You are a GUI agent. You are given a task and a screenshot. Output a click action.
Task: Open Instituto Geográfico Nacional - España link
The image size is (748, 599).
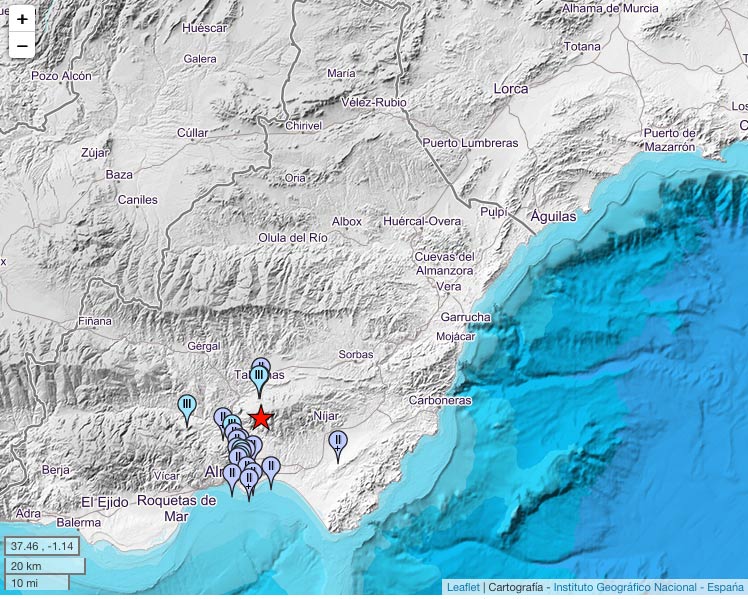(648, 588)
